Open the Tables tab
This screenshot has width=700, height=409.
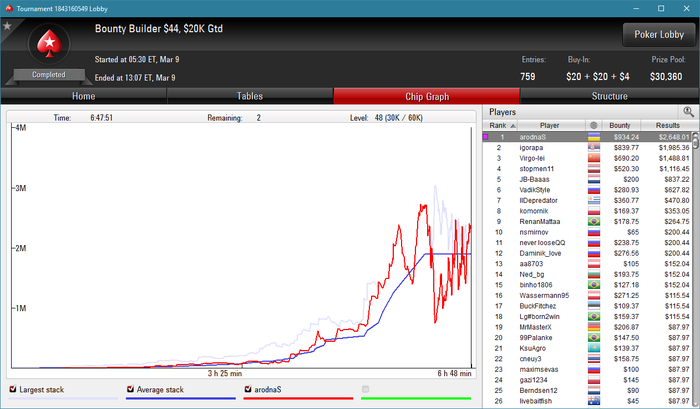[250, 96]
